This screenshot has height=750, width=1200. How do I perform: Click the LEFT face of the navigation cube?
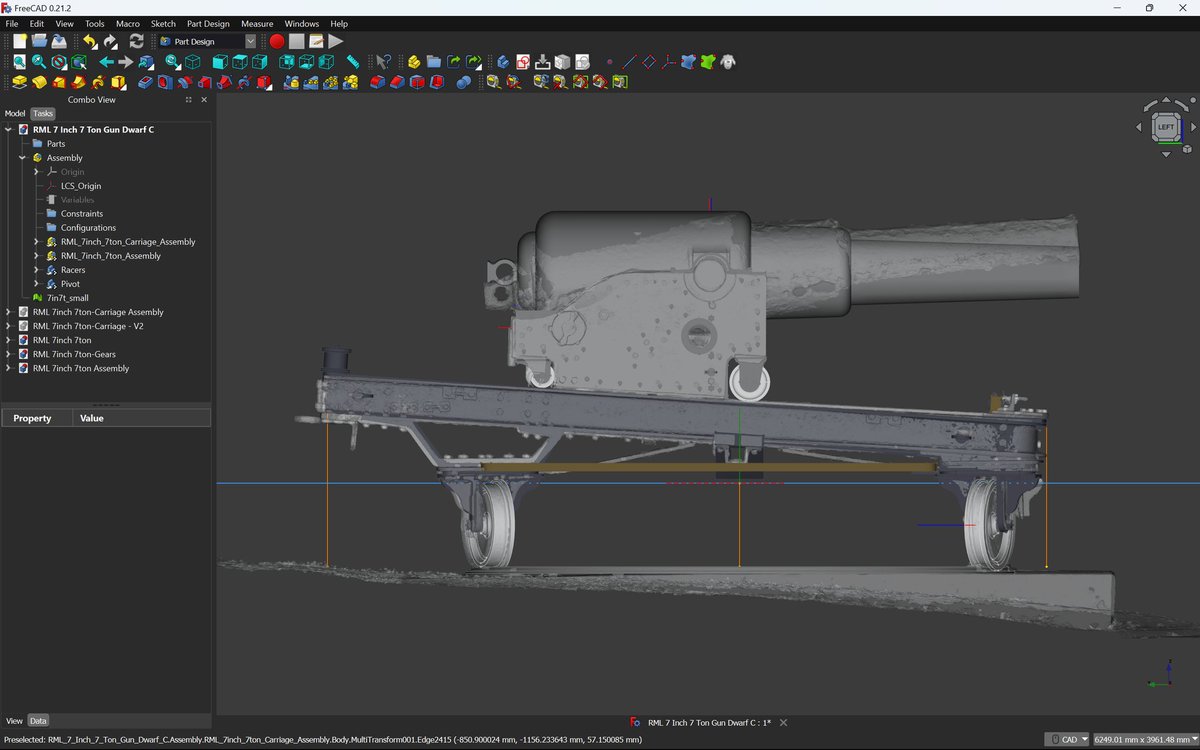[x=1166, y=127]
